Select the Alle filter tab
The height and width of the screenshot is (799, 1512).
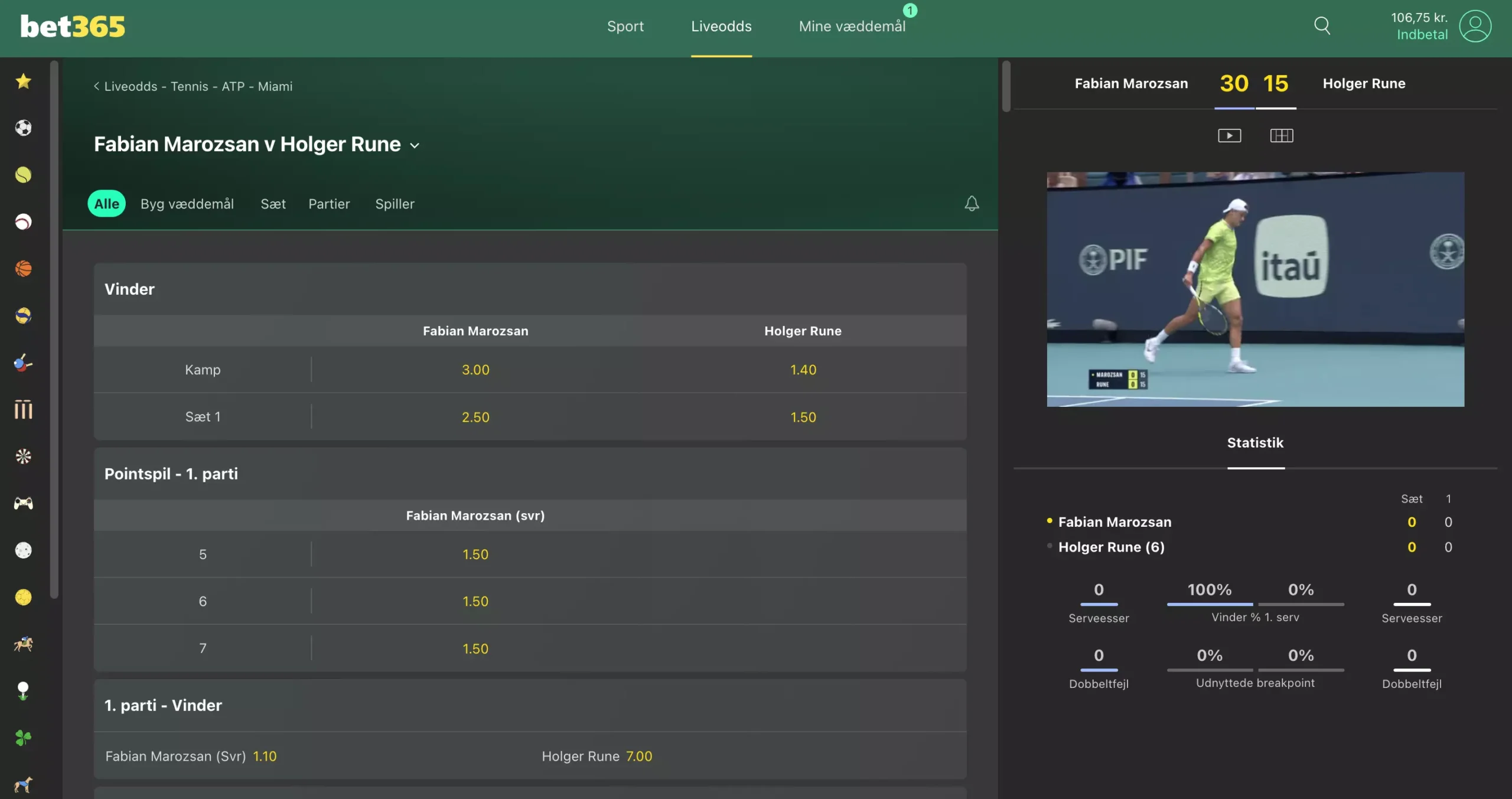pyautogui.click(x=107, y=204)
